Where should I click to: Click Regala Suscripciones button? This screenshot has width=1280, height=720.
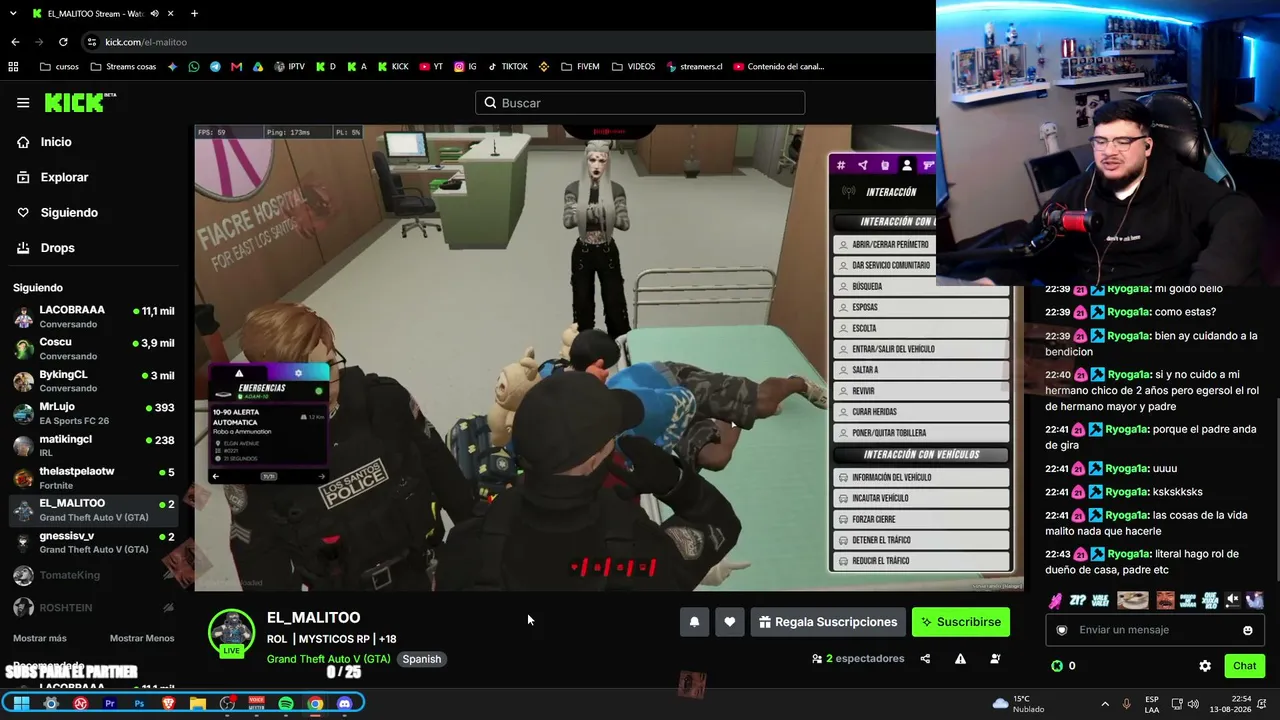coord(828,622)
